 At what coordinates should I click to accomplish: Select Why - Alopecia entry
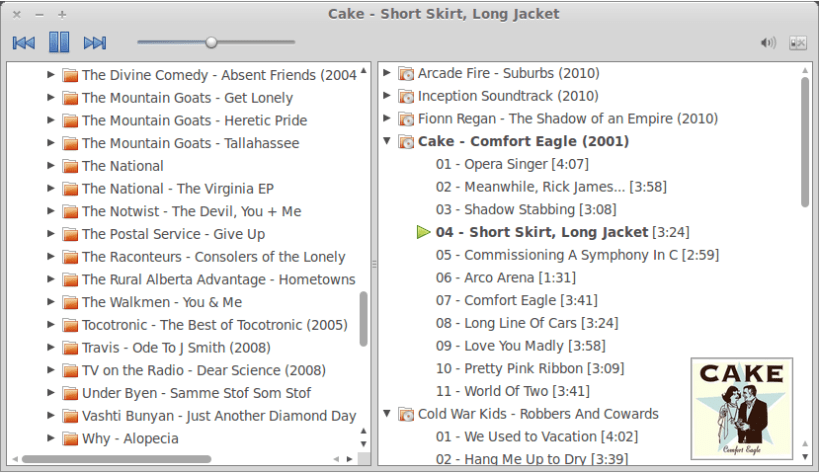point(130,438)
